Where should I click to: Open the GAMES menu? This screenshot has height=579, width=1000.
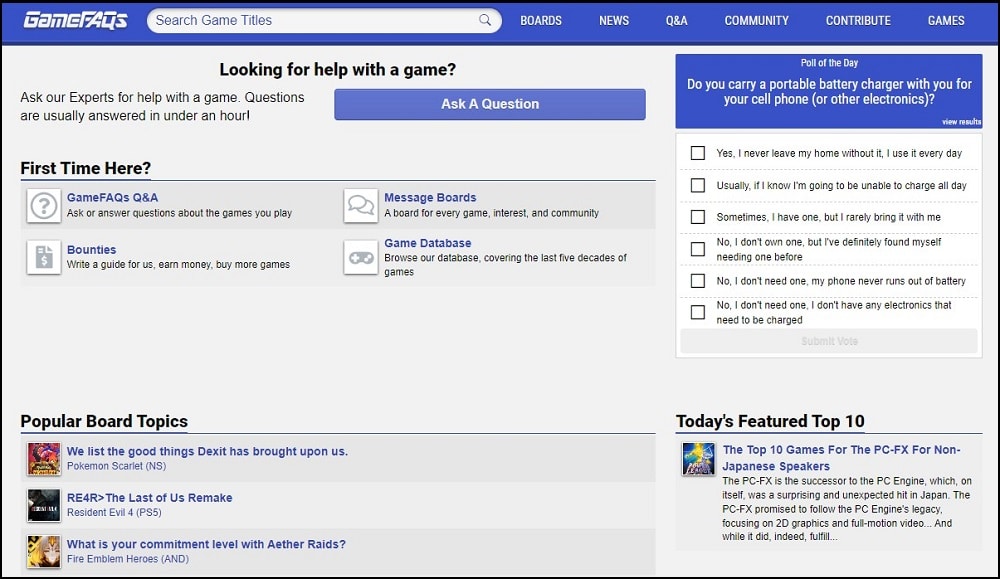coord(946,20)
